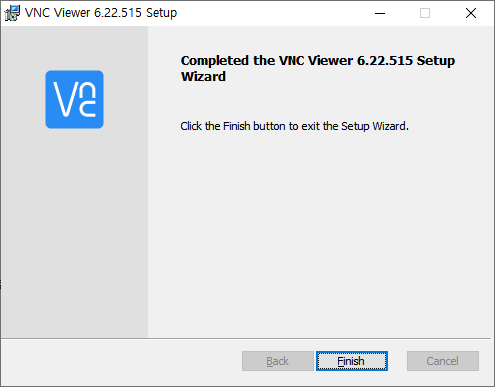Click the disabled Cancel button
The image size is (495, 387).
pos(443,361)
